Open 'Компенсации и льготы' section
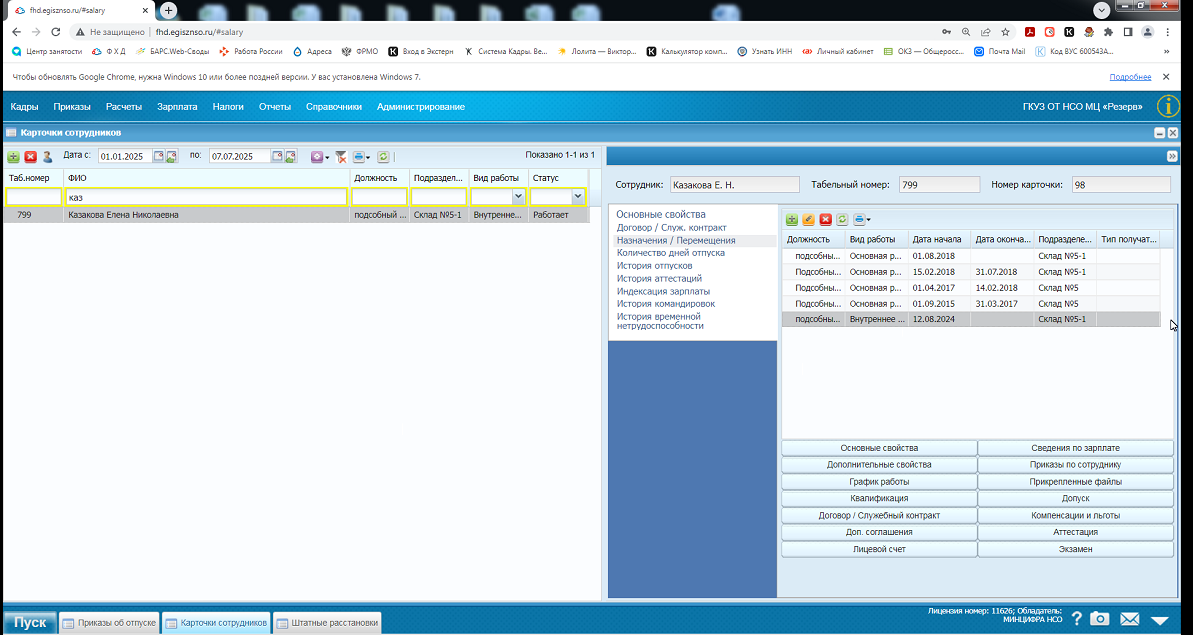This screenshot has height=635, width=1193. (1075, 515)
